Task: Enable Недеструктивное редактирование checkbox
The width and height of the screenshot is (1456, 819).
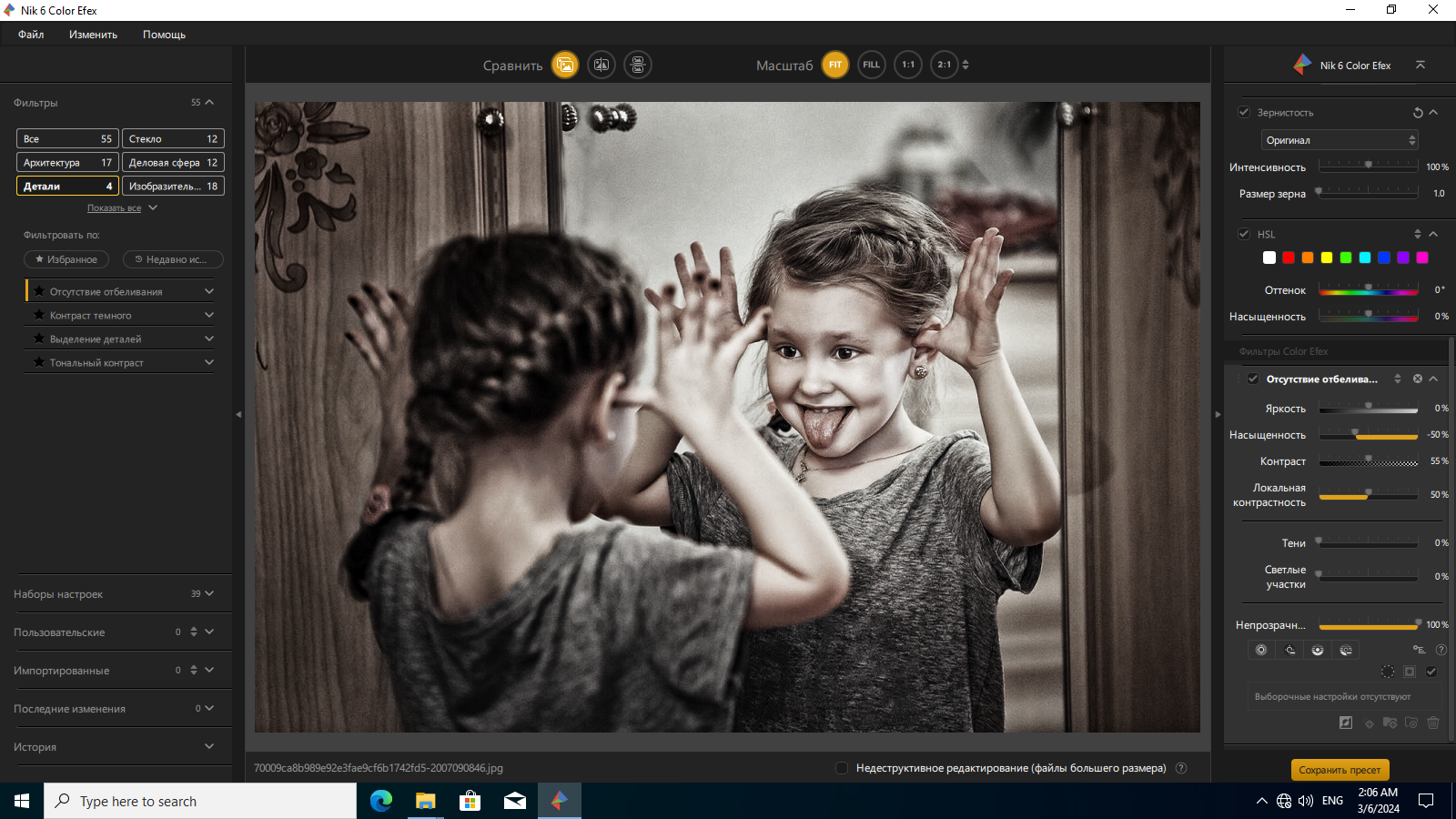Action: 842,768
